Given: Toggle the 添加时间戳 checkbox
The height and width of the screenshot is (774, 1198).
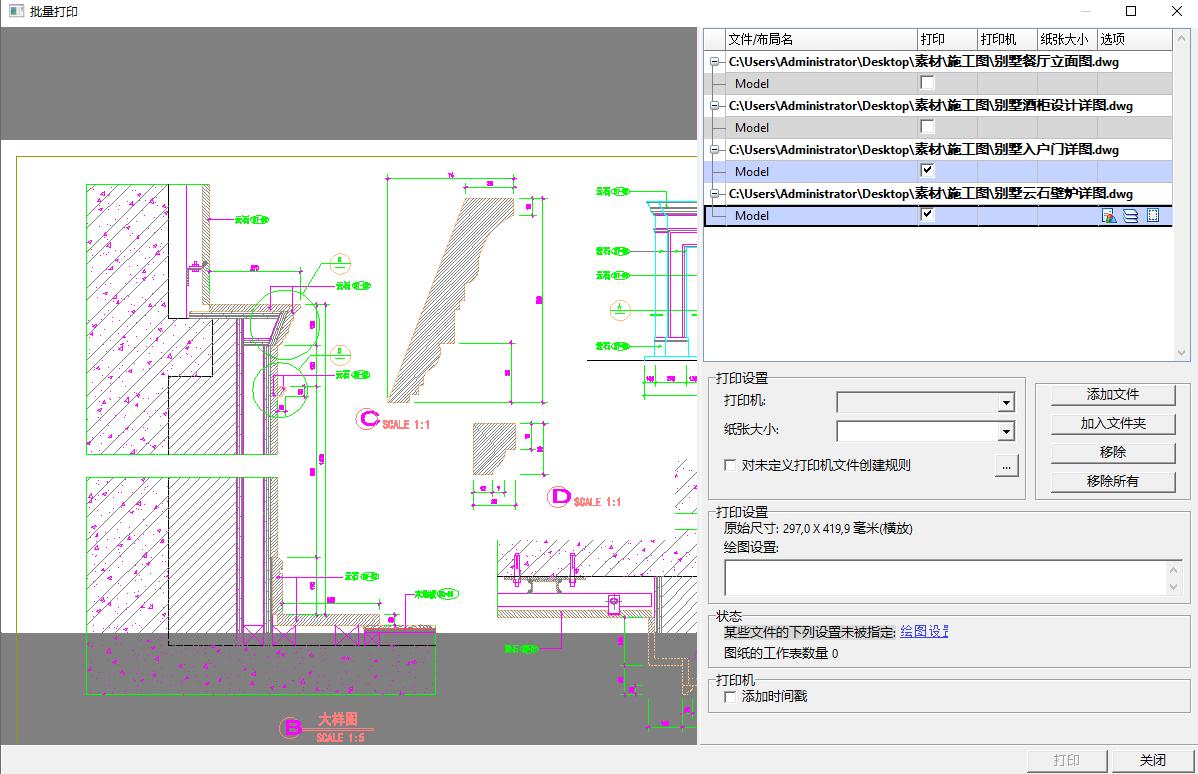Looking at the screenshot, I should tap(730, 696).
